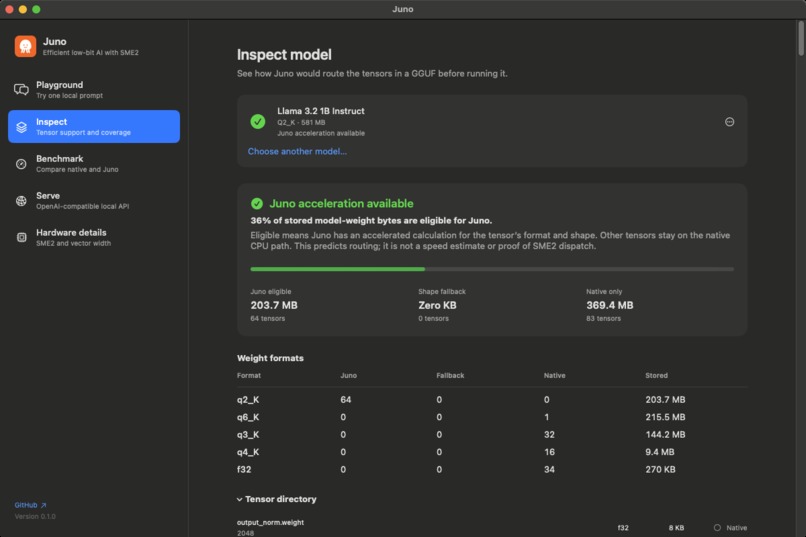
Task: Show Hardware details page
Action: click(x=94, y=237)
